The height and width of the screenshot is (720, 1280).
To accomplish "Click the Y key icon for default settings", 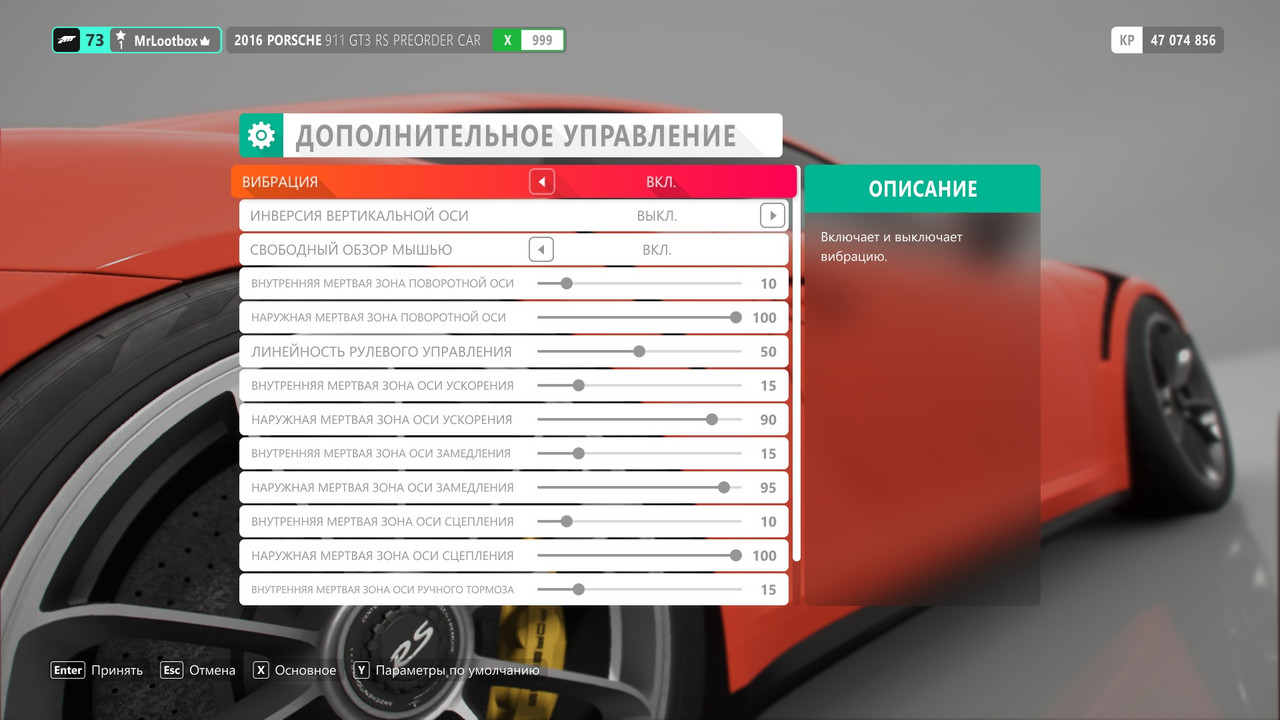I will click(361, 670).
